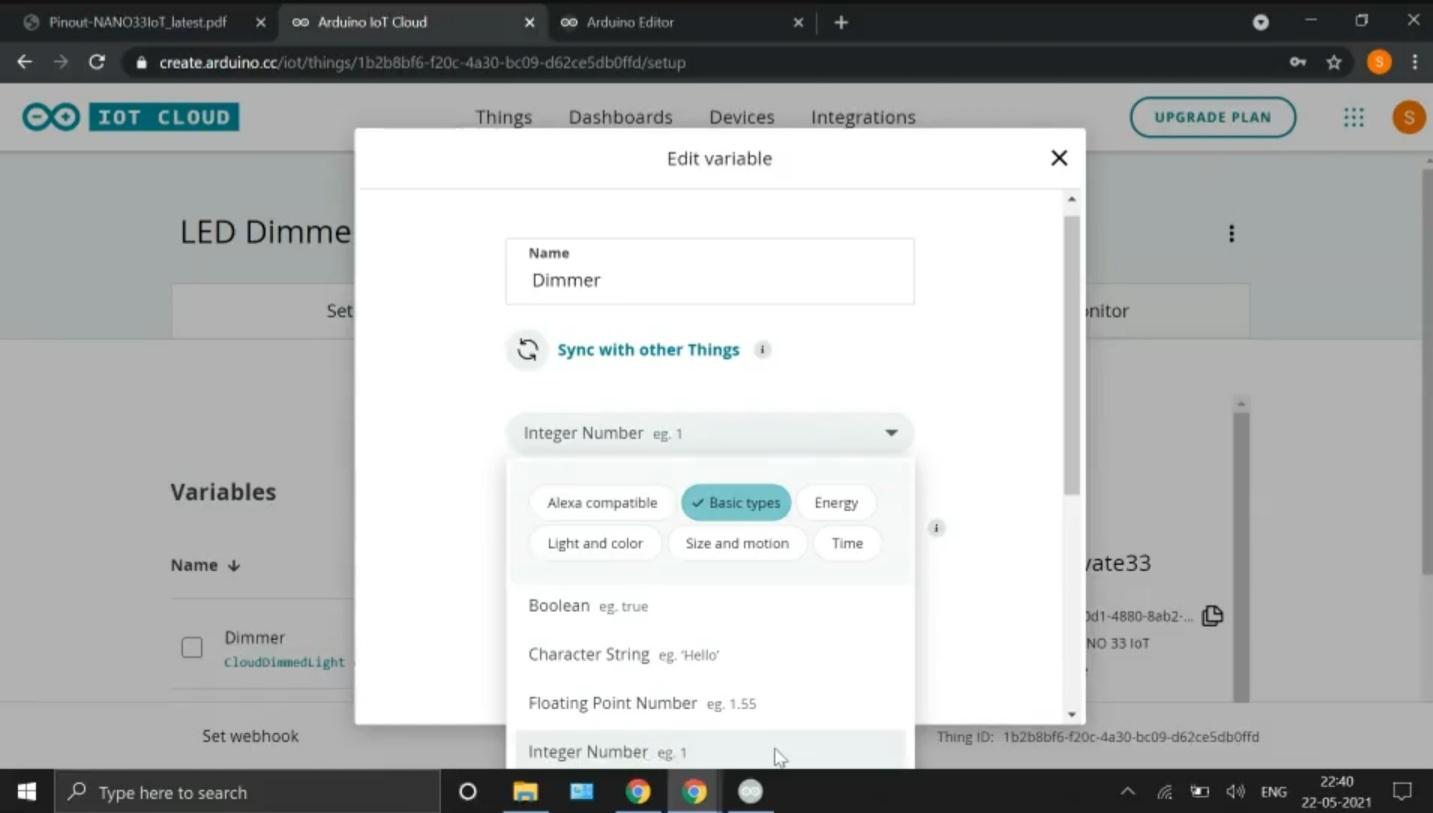The height and width of the screenshot is (813, 1433).
Task: Open the Things page
Action: click(x=504, y=117)
